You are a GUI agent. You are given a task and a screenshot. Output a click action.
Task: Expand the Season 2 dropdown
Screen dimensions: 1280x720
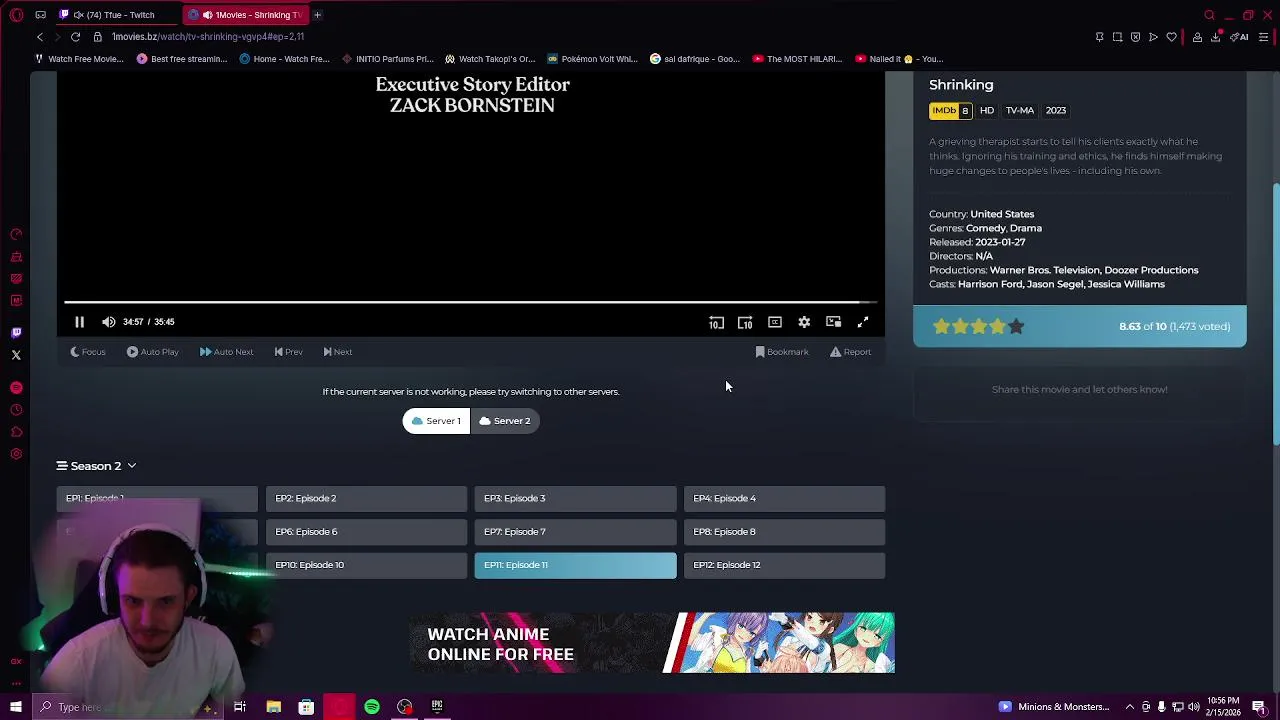click(96, 466)
